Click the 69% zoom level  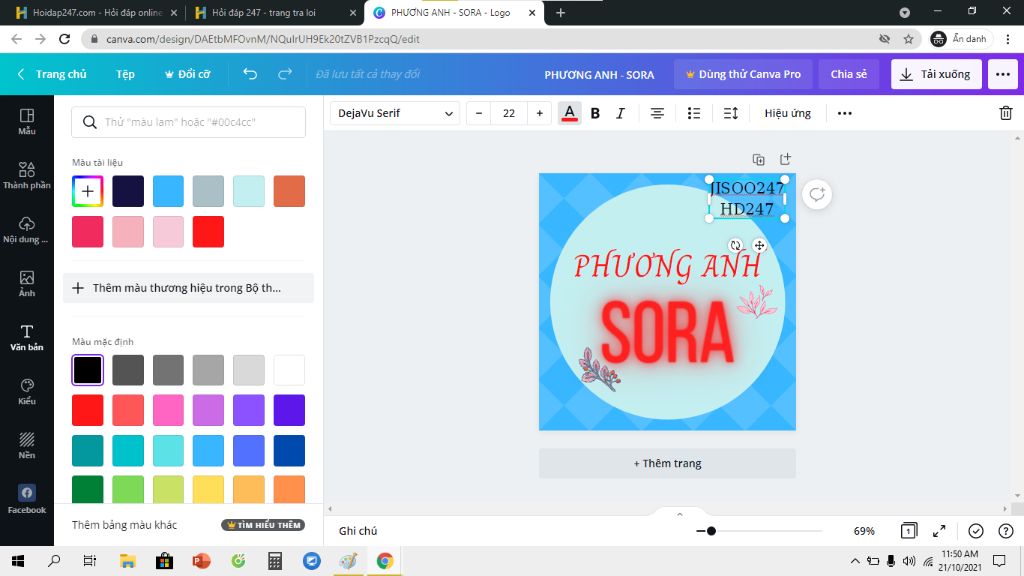[x=863, y=531]
